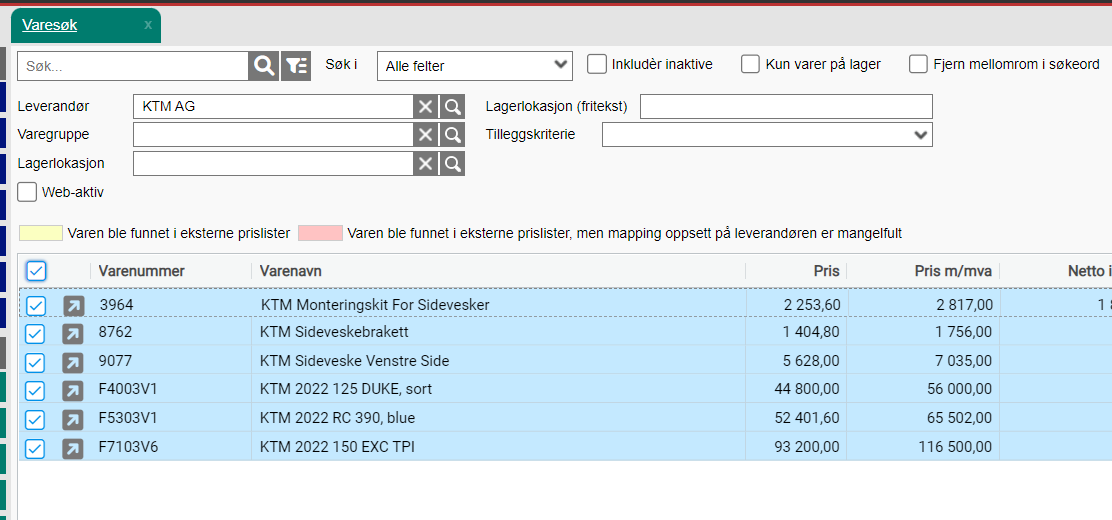The image size is (1112, 520).
Task: Open lookup search for Leverandør
Action: 452,107
